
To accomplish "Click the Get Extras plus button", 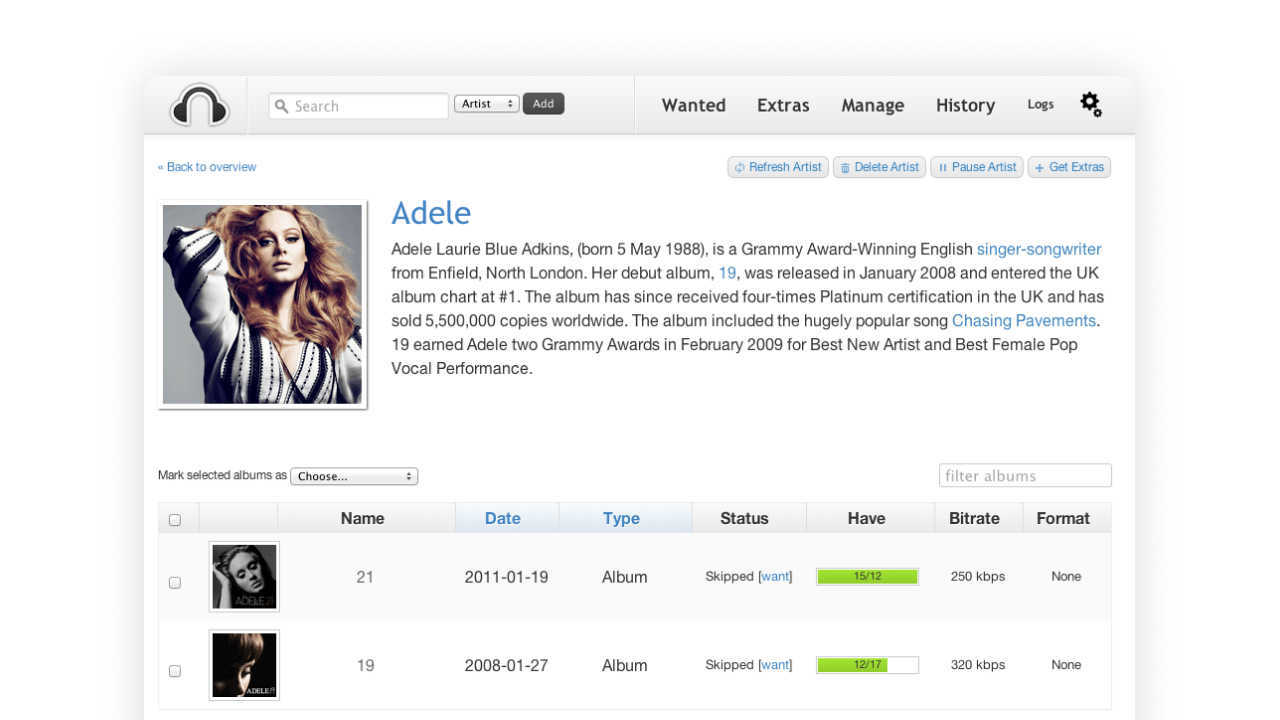I will pyautogui.click(x=1069, y=167).
